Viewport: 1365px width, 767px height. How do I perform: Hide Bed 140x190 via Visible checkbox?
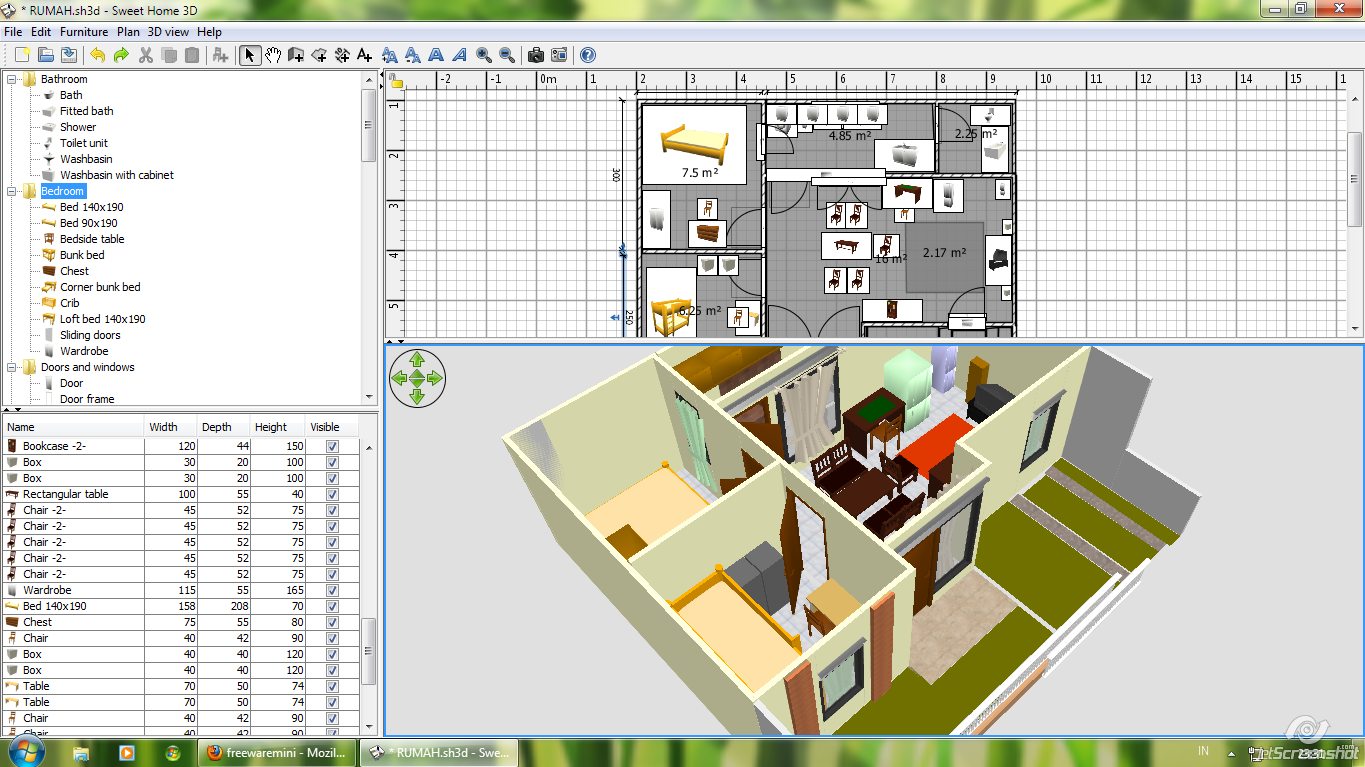tap(332, 606)
